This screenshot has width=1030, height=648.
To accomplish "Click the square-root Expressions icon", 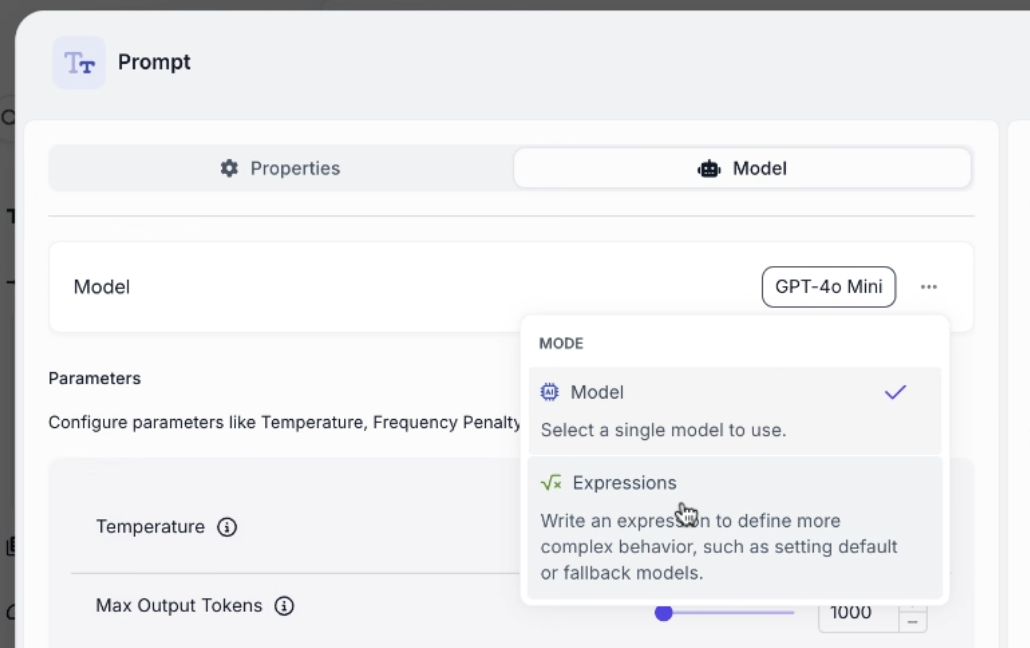I will (x=551, y=483).
